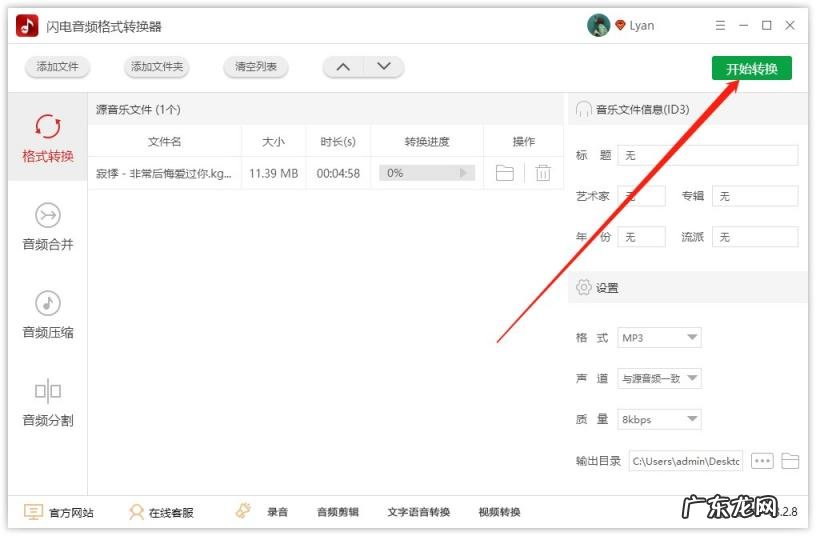Click the 官方网站 link
This screenshot has width=816, height=536.
click(71, 513)
